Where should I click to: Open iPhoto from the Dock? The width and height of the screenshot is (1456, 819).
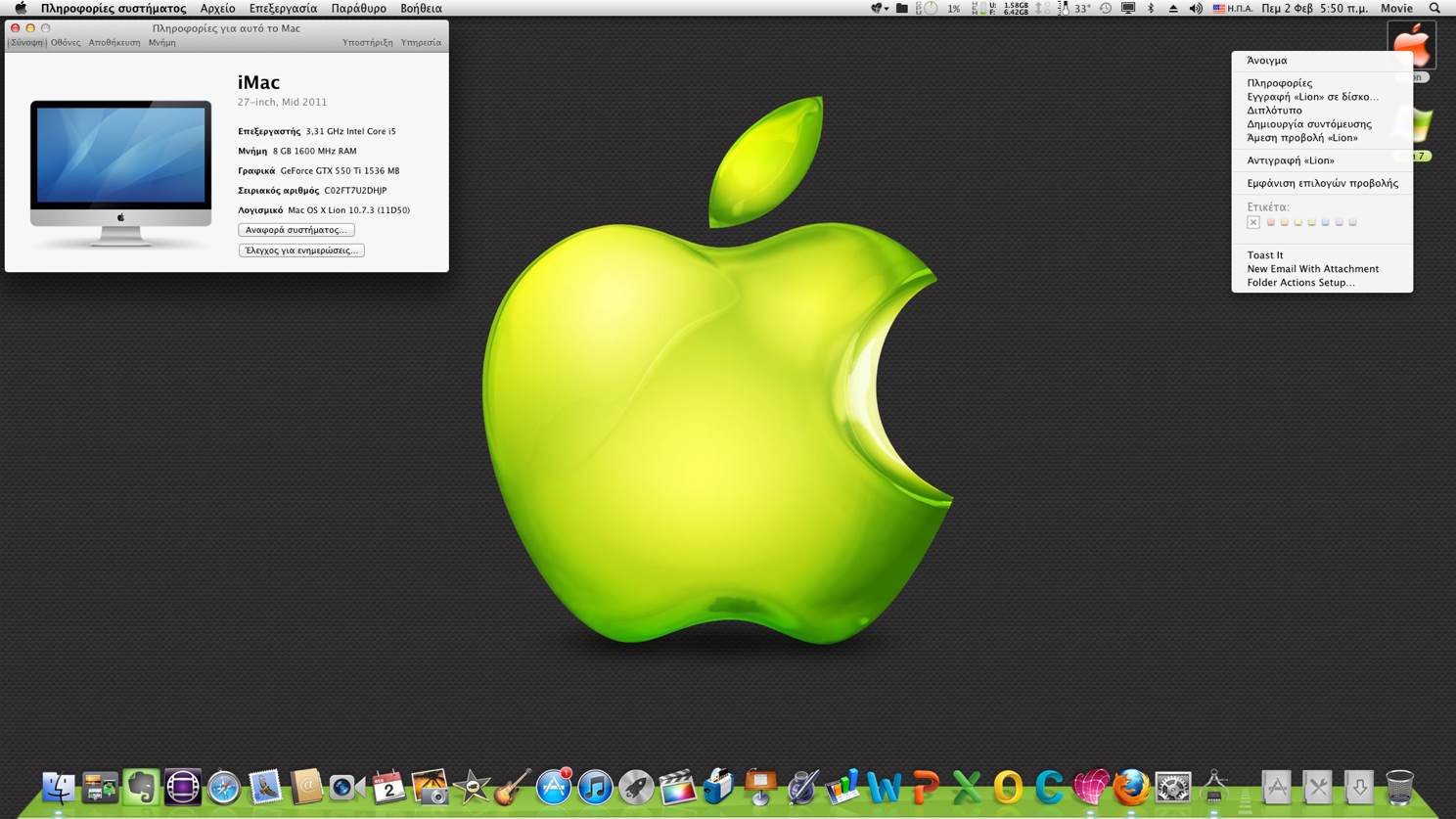[x=430, y=788]
